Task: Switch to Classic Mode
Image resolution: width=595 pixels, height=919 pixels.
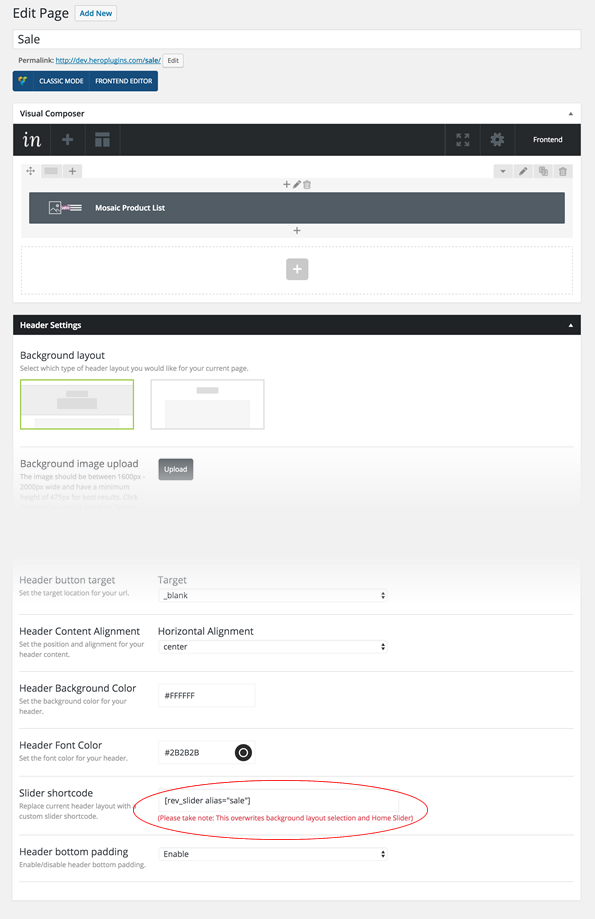Action: pos(61,81)
